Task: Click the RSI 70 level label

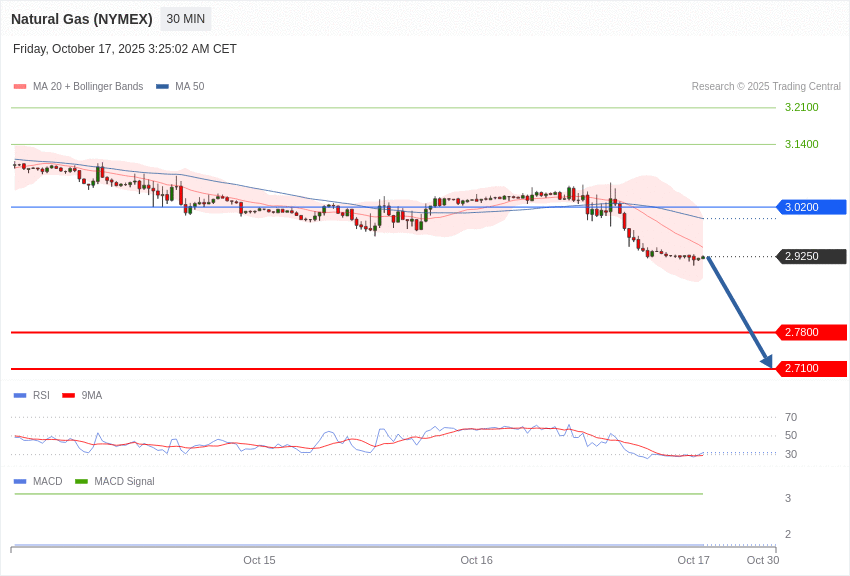Action: coord(791,417)
